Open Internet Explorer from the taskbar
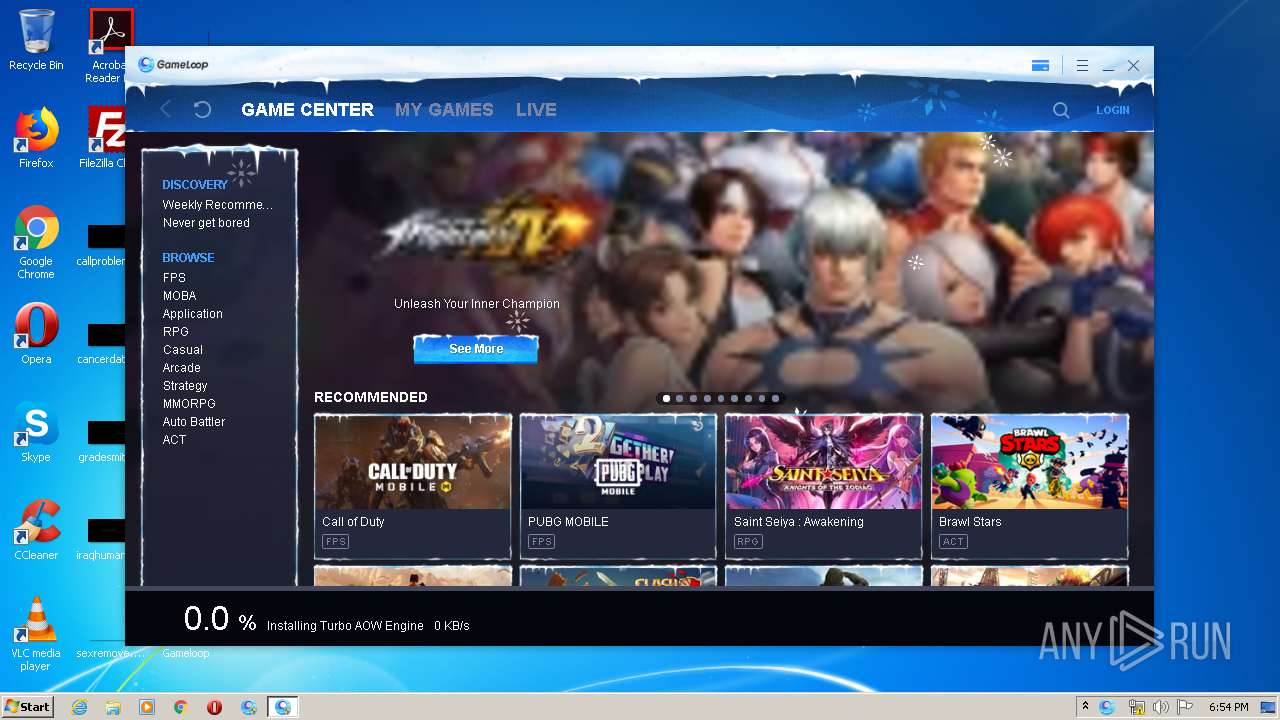 coord(79,707)
